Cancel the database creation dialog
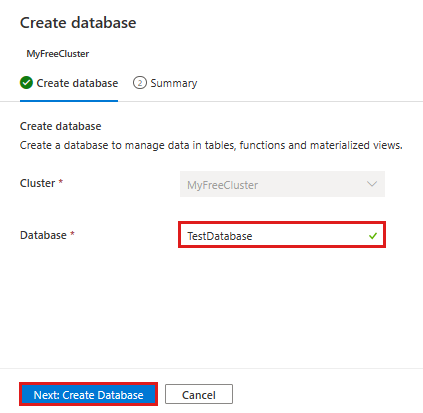The height and width of the screenshot is (413, 423). pyautogui.click(x=199, y=394)
